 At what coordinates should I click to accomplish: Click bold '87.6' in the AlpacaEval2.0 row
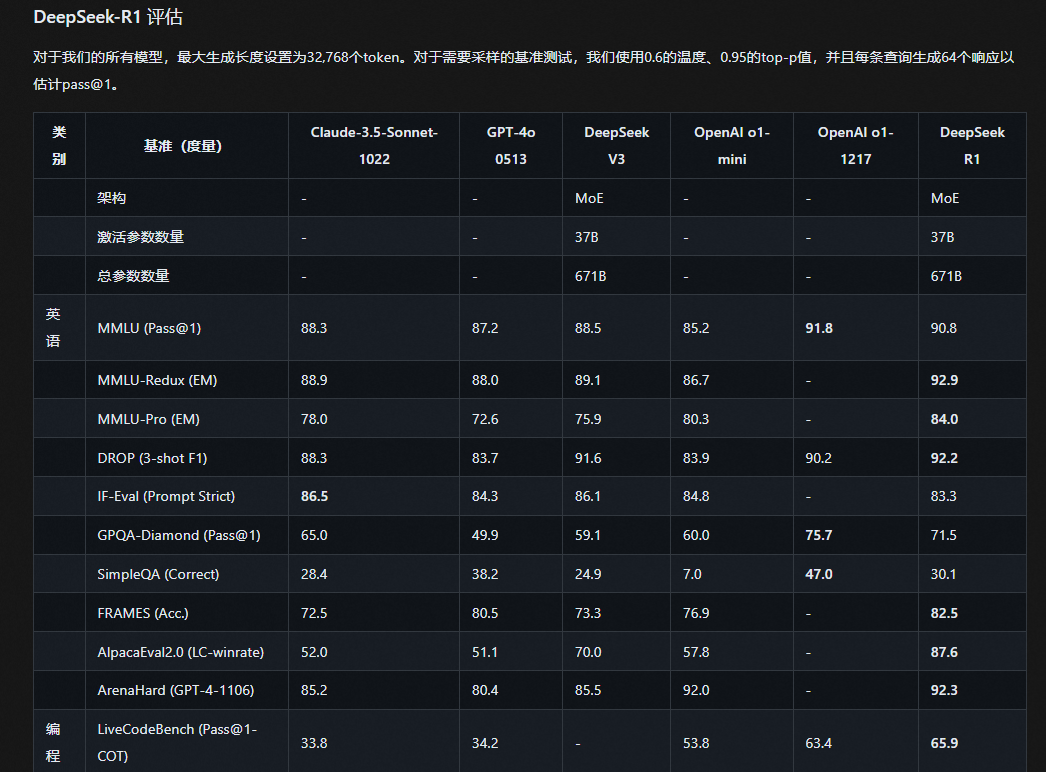click(x=944, y=653)
